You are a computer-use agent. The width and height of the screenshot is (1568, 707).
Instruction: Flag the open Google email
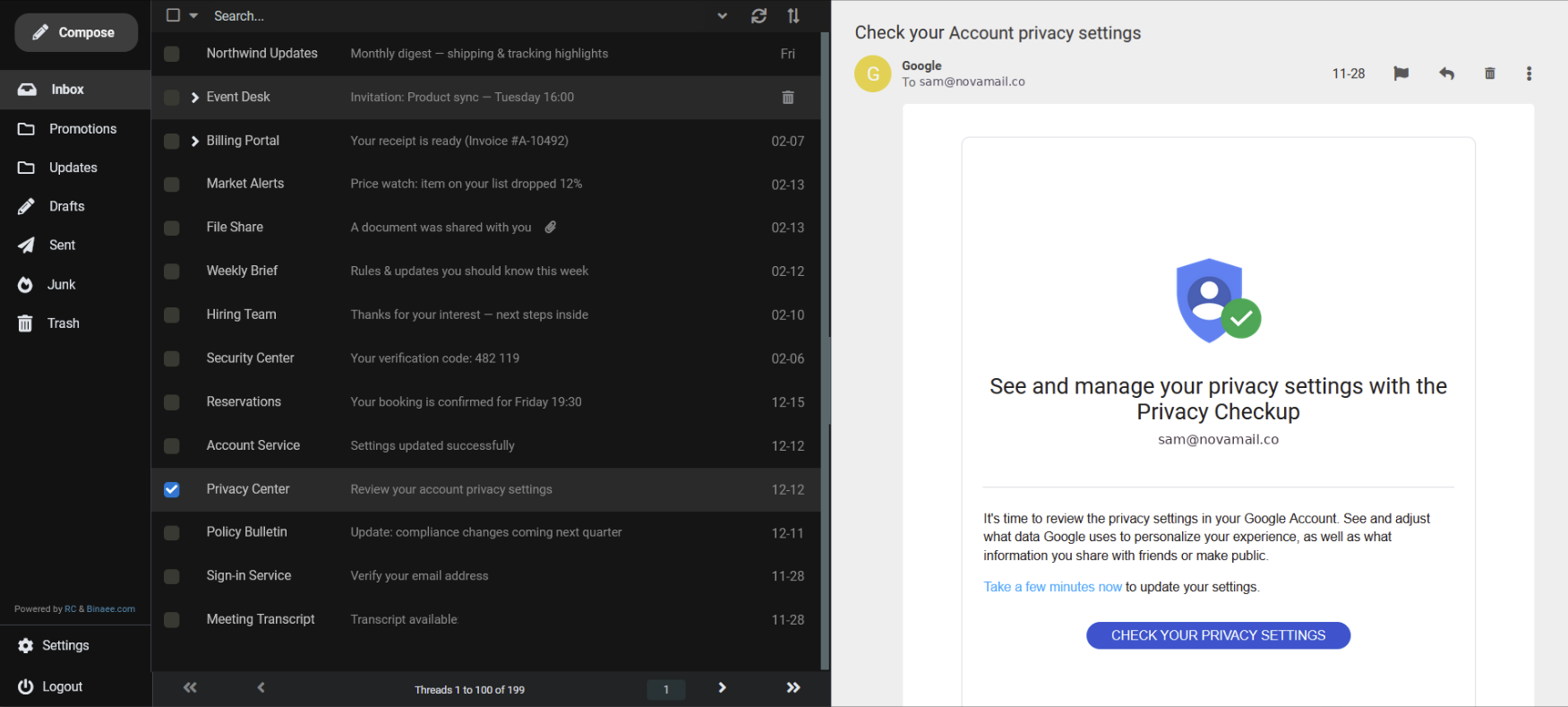[x=1401, y=73]
